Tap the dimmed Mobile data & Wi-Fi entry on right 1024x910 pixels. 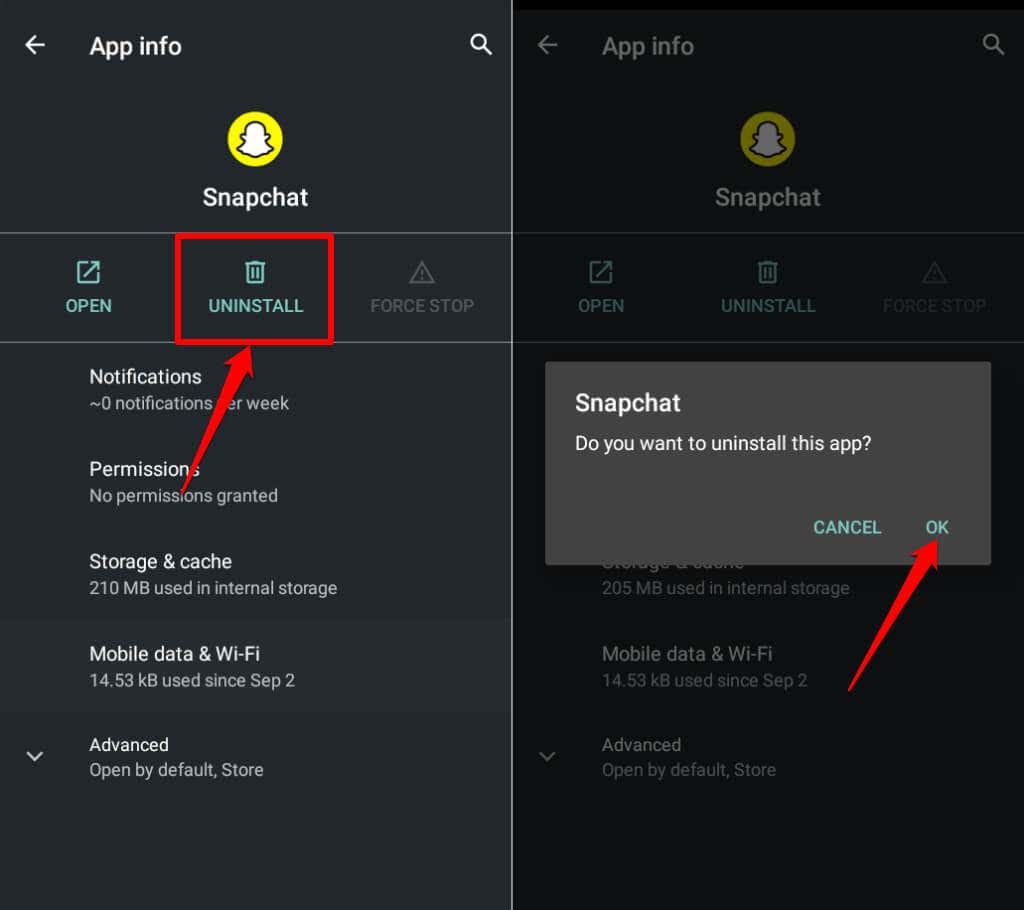(x=704, y=666)
